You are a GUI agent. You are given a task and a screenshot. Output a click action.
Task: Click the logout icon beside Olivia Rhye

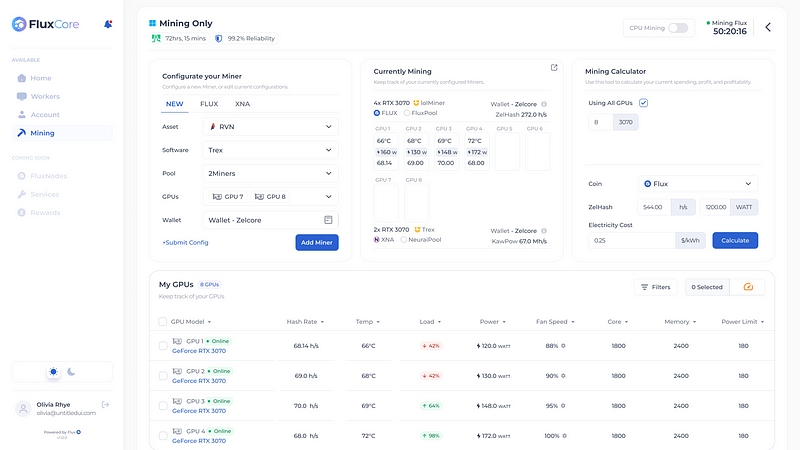[x=105, y=405]
